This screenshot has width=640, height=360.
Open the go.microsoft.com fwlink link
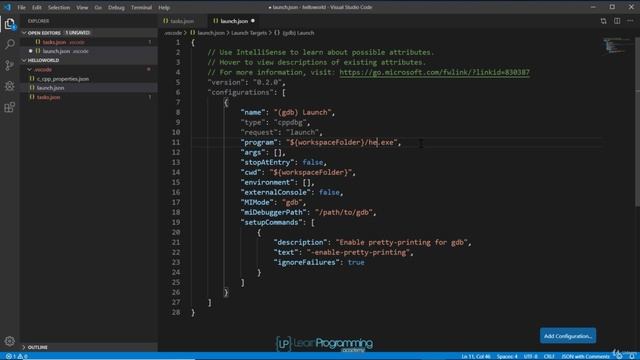click(x=434, y=72)
